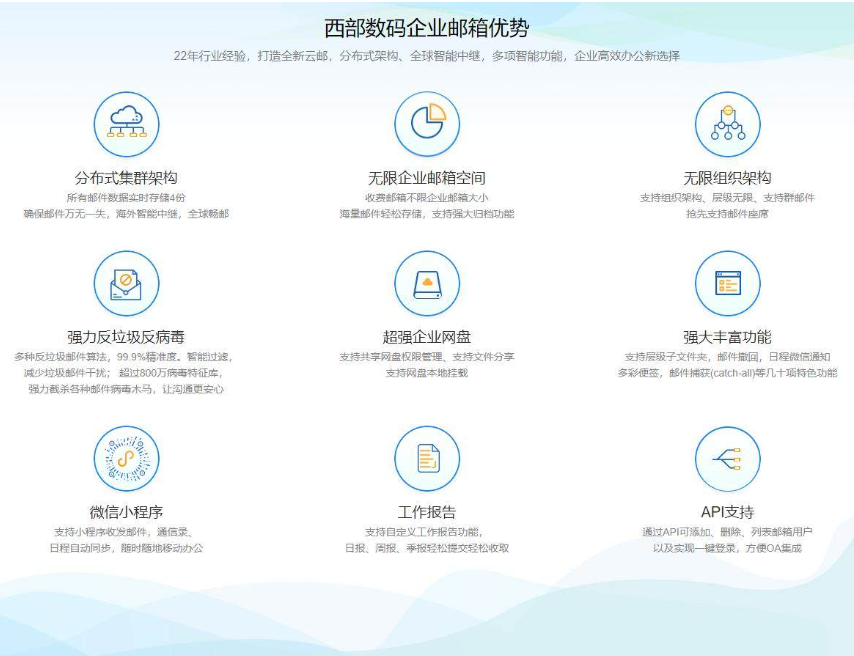Viewport: 854px width, 656px height.
Task: Click the WeChat mini program QR code icon
Action: point(126,458)
